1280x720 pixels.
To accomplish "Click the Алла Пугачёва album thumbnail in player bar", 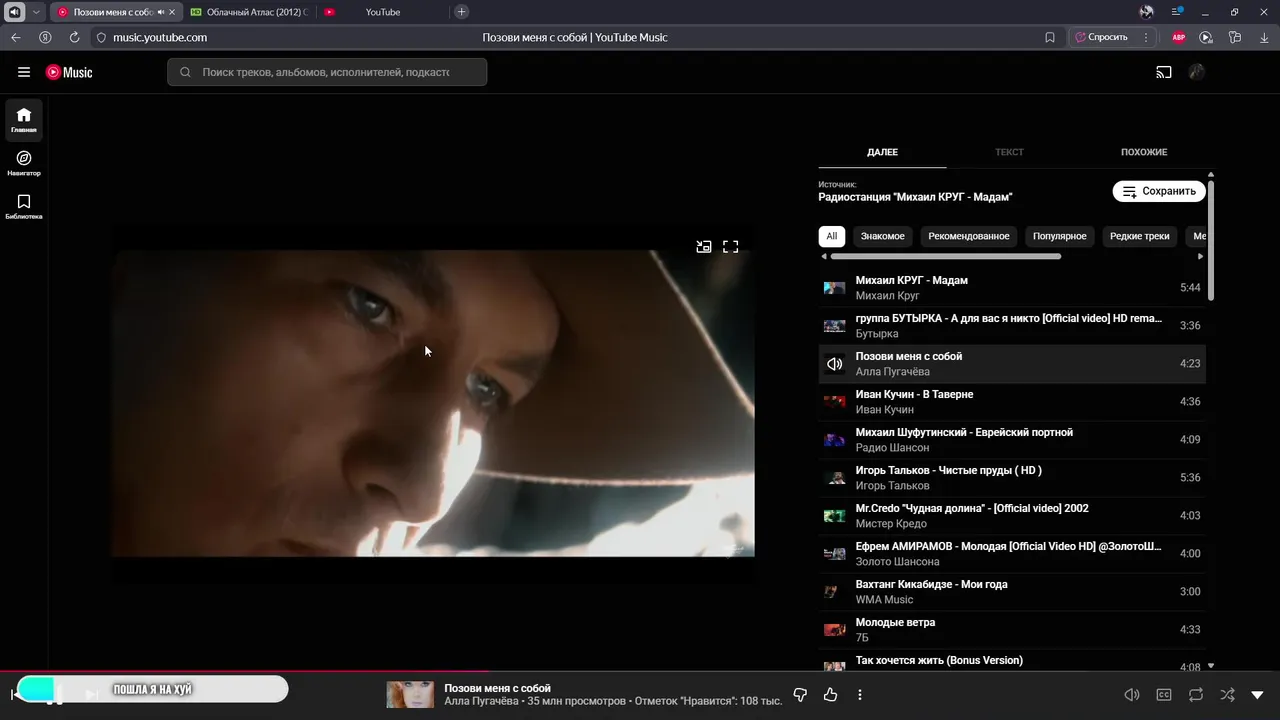I will click(x=410, y=695).
